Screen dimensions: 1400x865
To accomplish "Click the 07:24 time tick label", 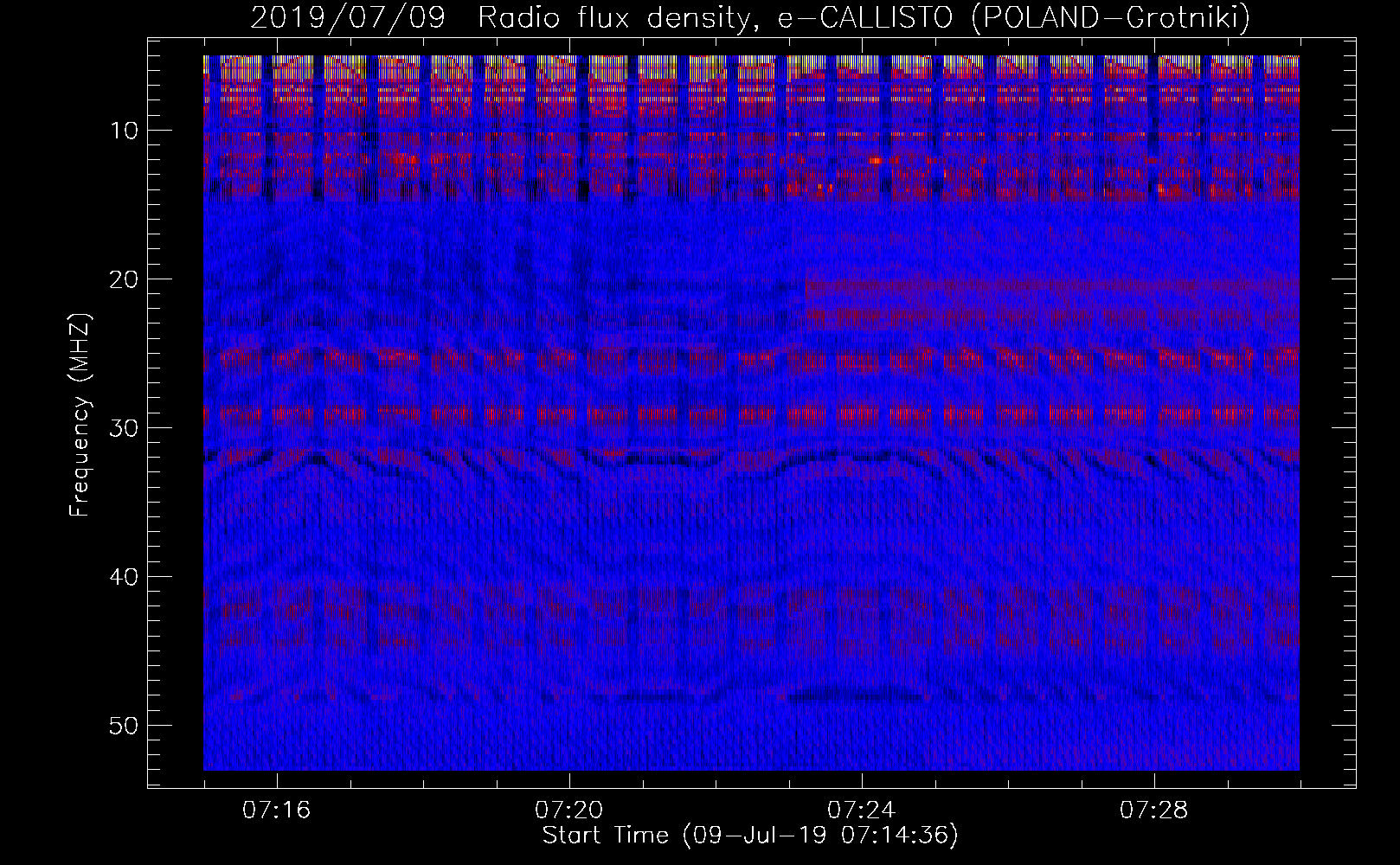I will click(862, 811).
